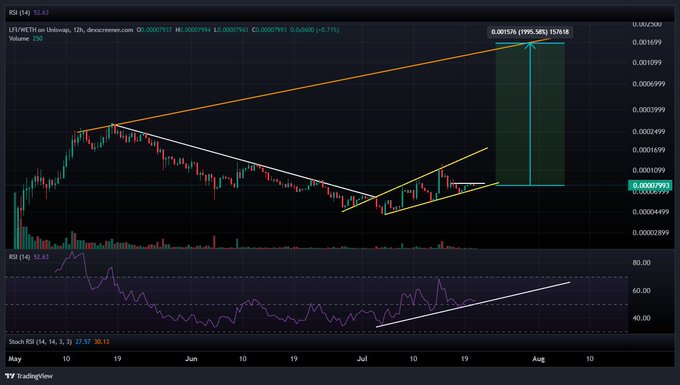Click the 0.001099 price axis label
Viewport: 680px width, 385px height.
pos(647,62)
